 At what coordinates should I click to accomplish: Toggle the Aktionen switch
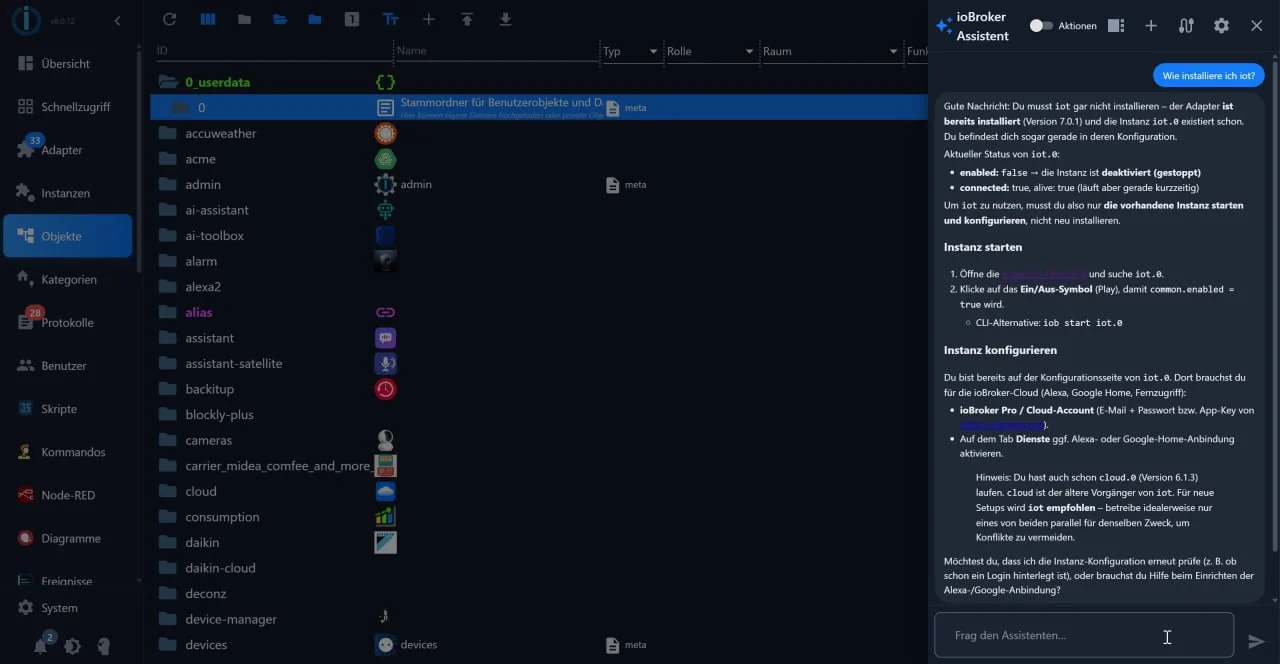point(1041,25)
